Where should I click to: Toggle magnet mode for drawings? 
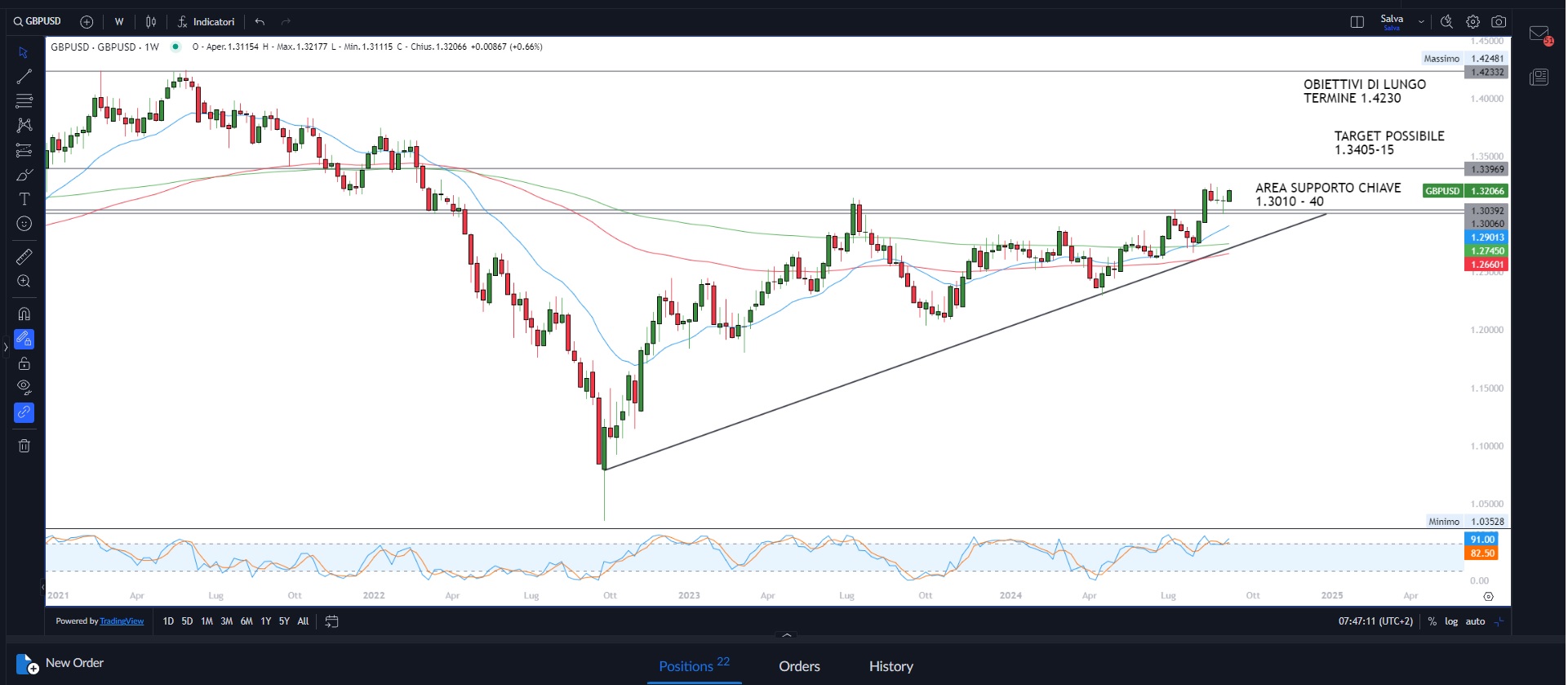tap(24, 314)
